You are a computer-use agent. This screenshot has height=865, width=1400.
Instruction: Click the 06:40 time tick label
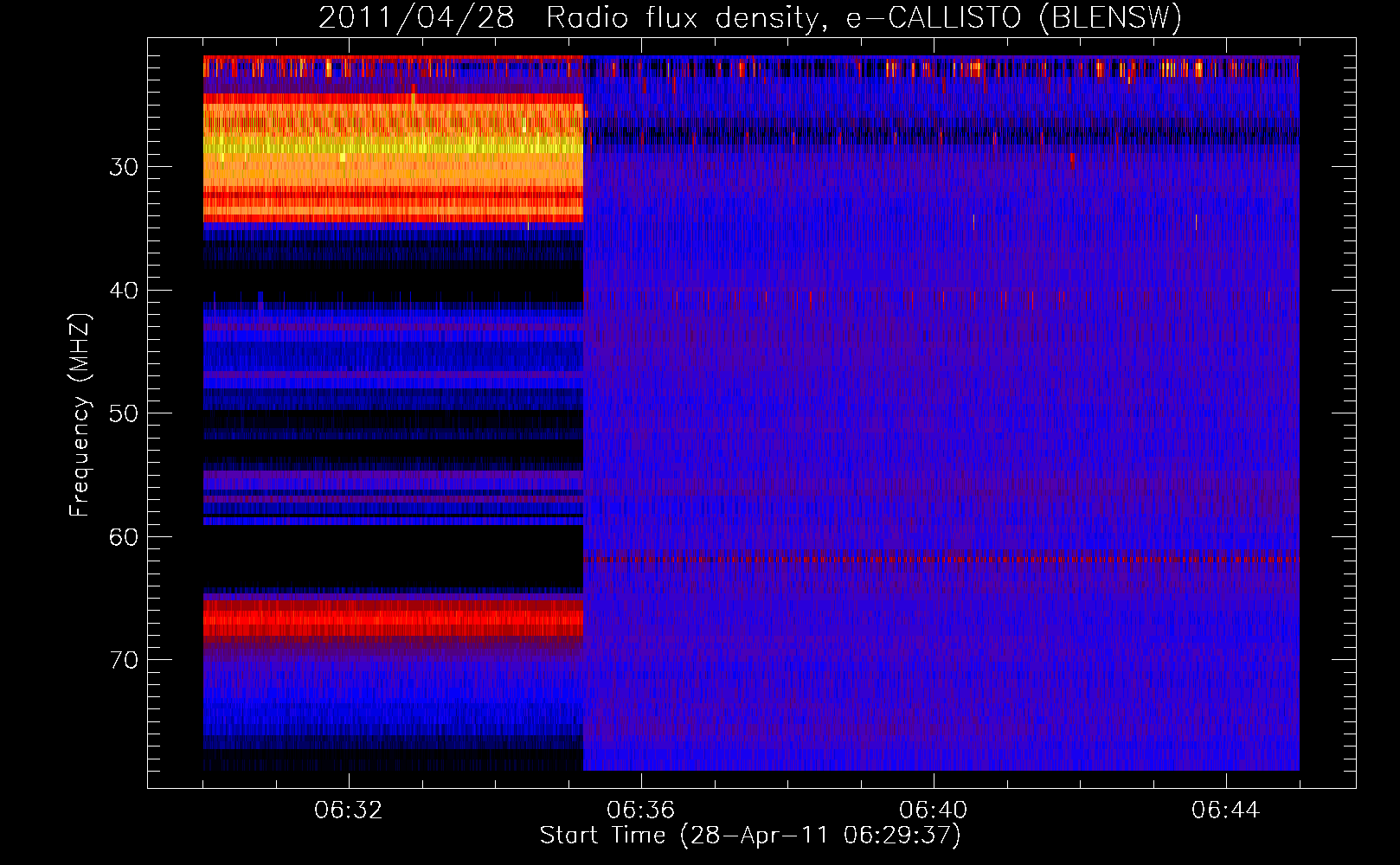tap(934, 811)
